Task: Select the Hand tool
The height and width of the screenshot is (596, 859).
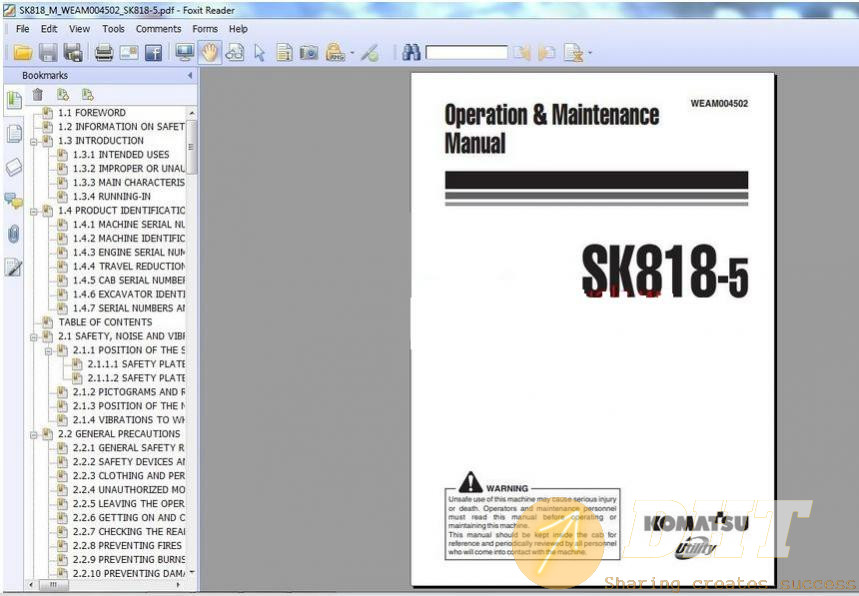Action: point(210,53)
